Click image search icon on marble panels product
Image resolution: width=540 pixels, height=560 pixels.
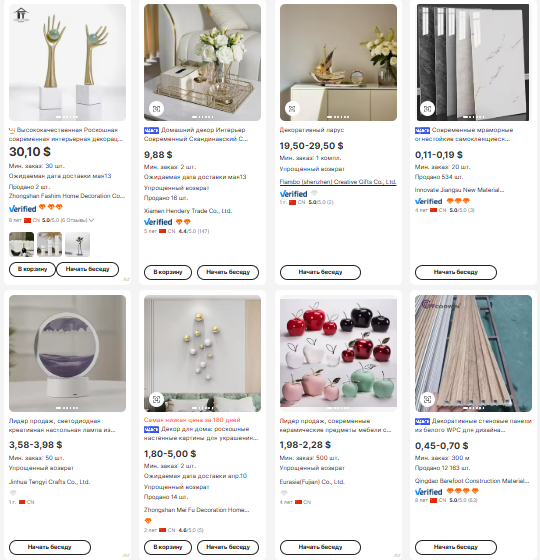tap(428, 109)
